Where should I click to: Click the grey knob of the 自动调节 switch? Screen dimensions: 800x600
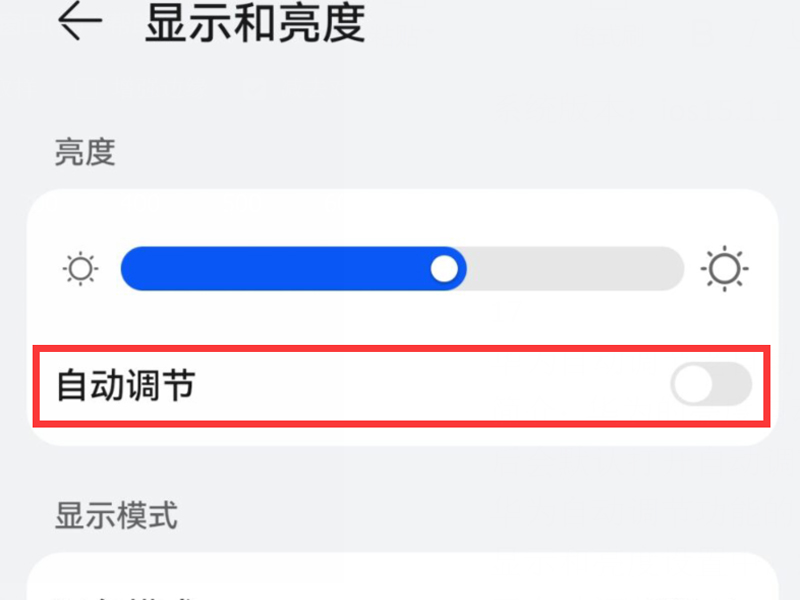click(x=694, y=385)
